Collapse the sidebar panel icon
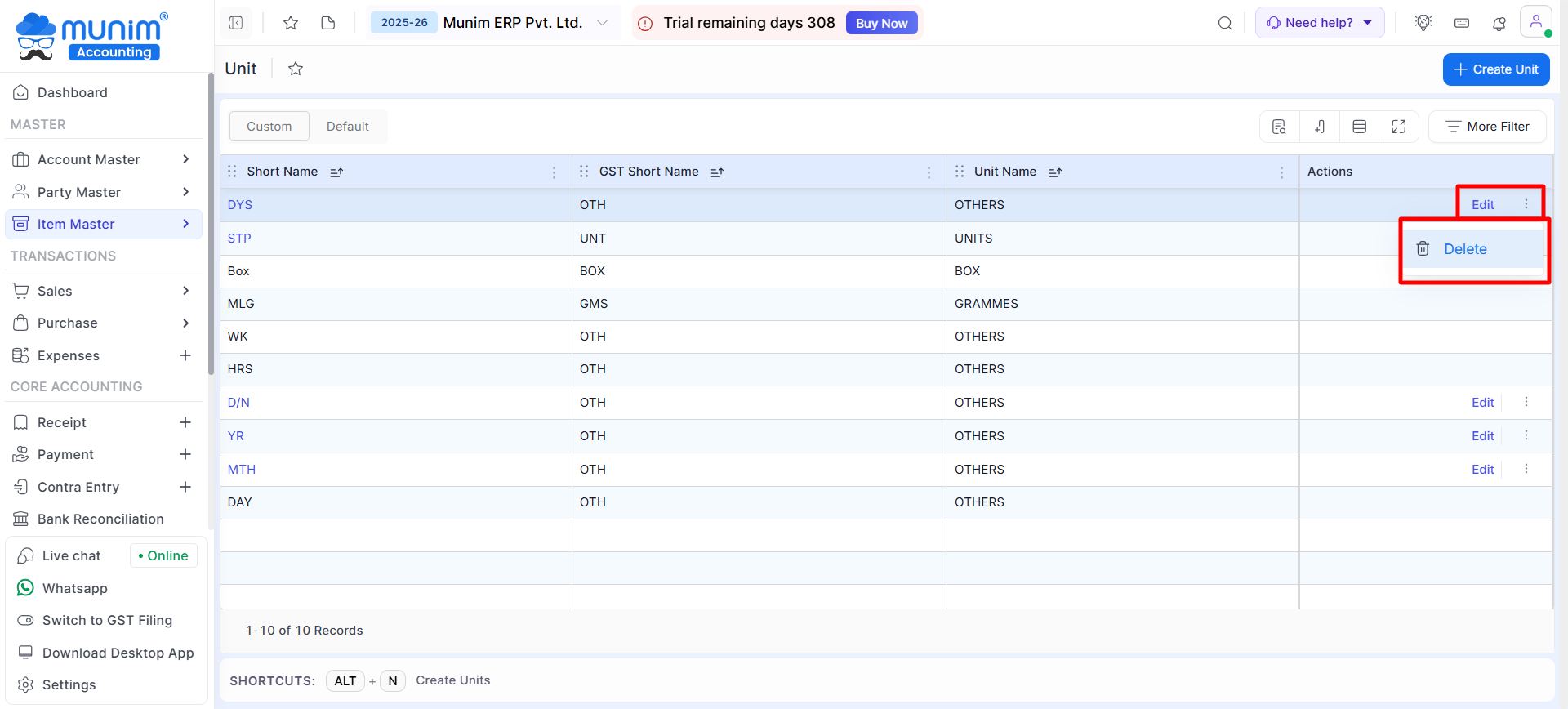The width and height of the screenshot is (1568, 709). pos(236,23)
